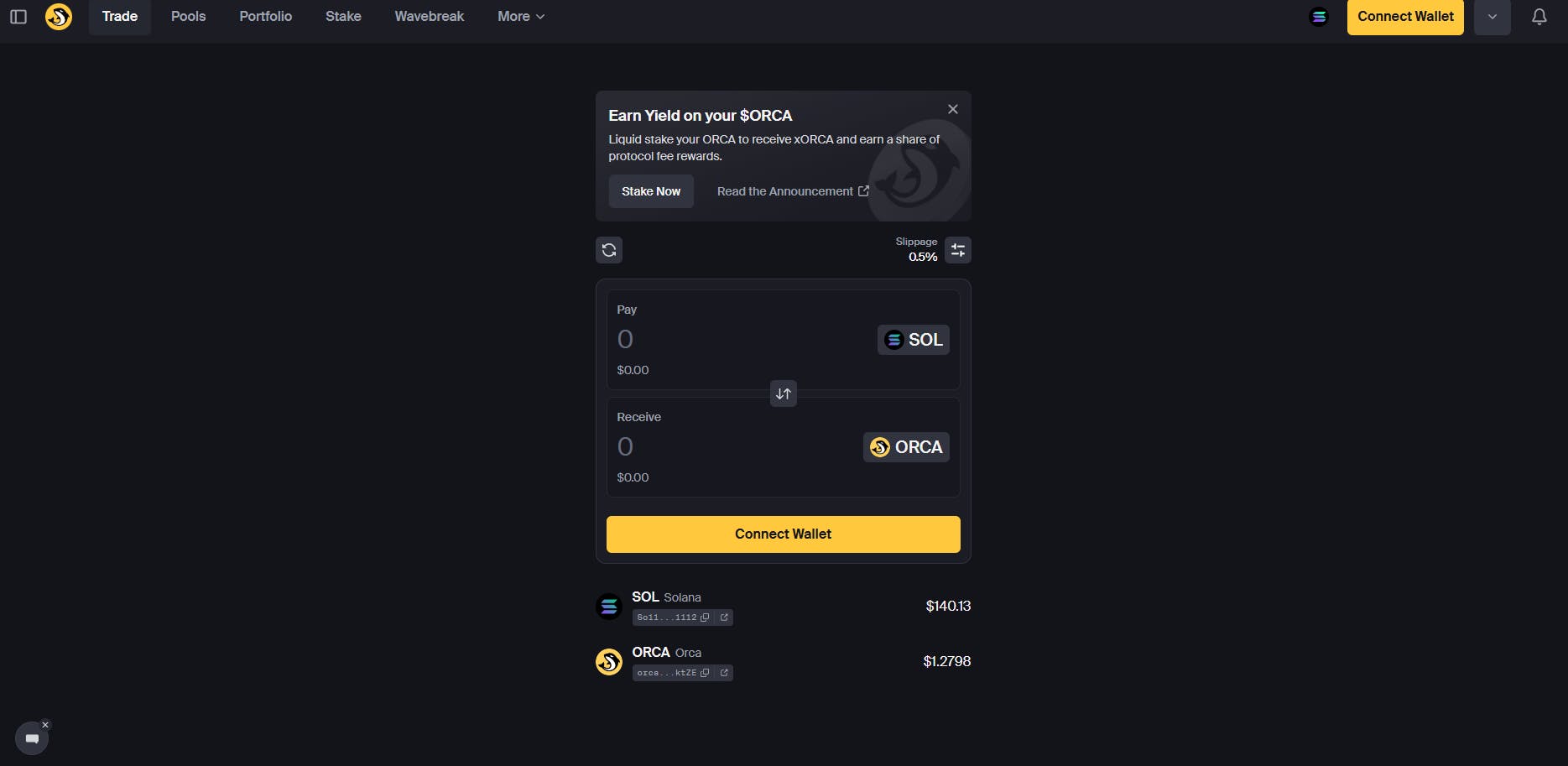
Task: Click the Orca logo in the top navbar
Action: [x=57, y=16]
